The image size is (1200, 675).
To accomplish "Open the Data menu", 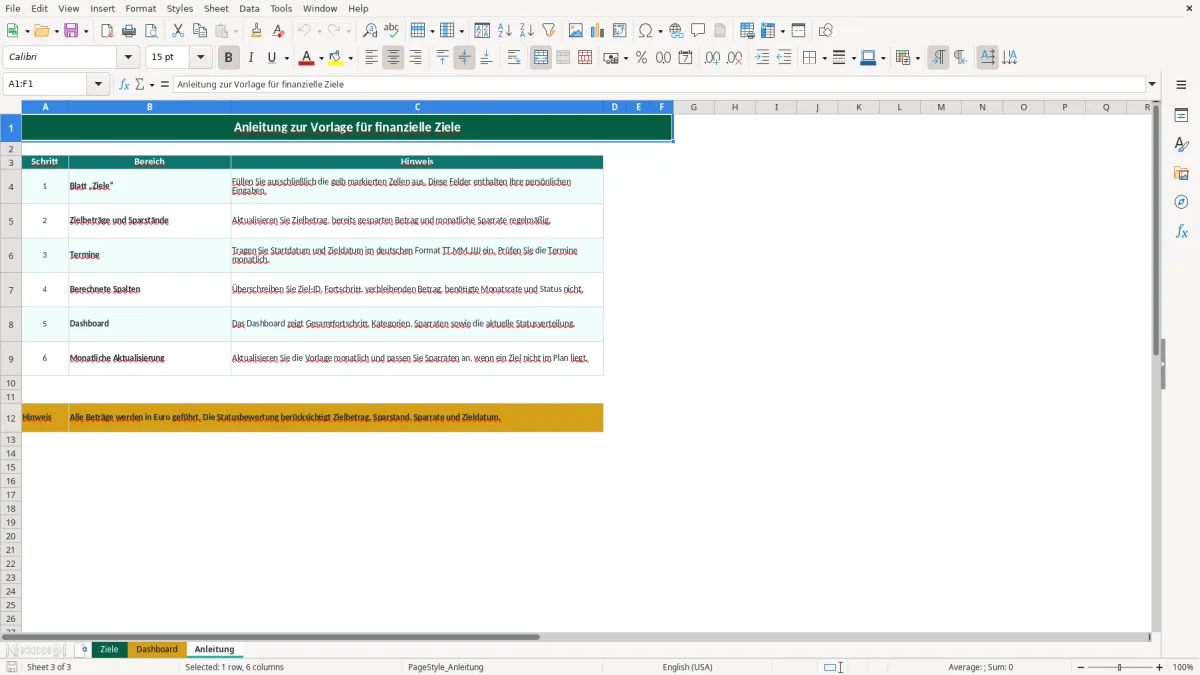I will [249, 8].
